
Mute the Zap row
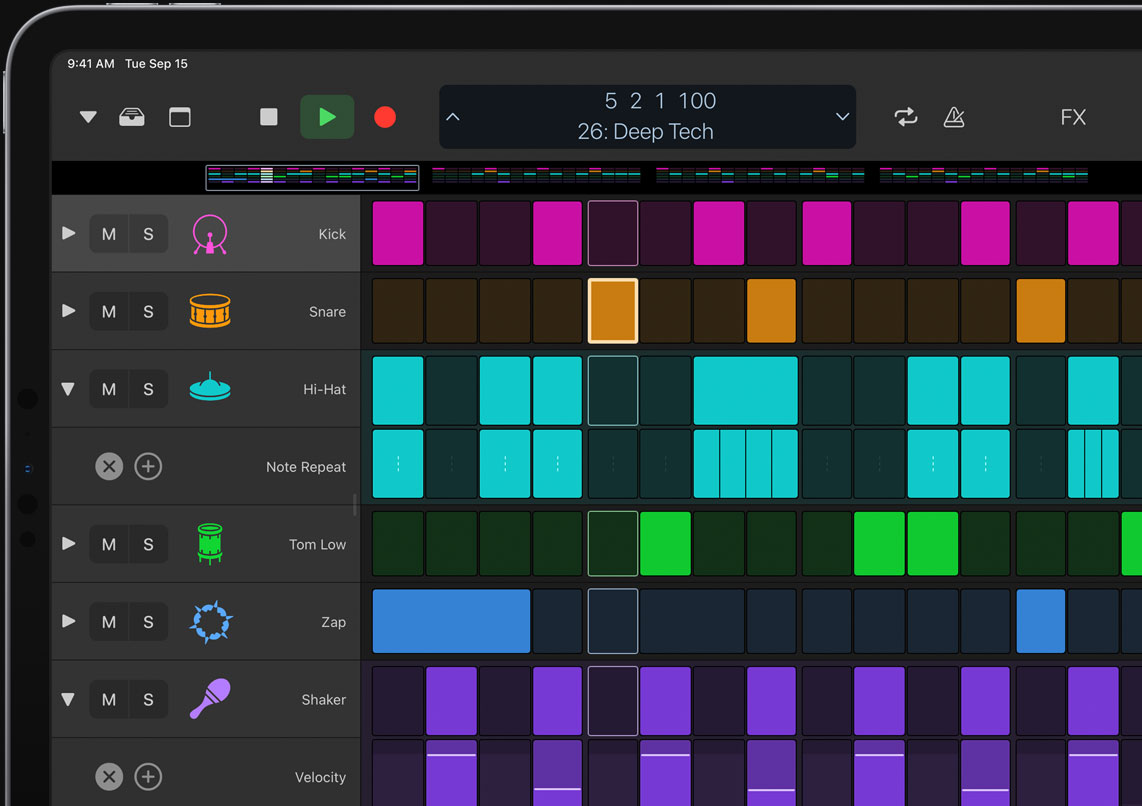(x=109, y=622)
